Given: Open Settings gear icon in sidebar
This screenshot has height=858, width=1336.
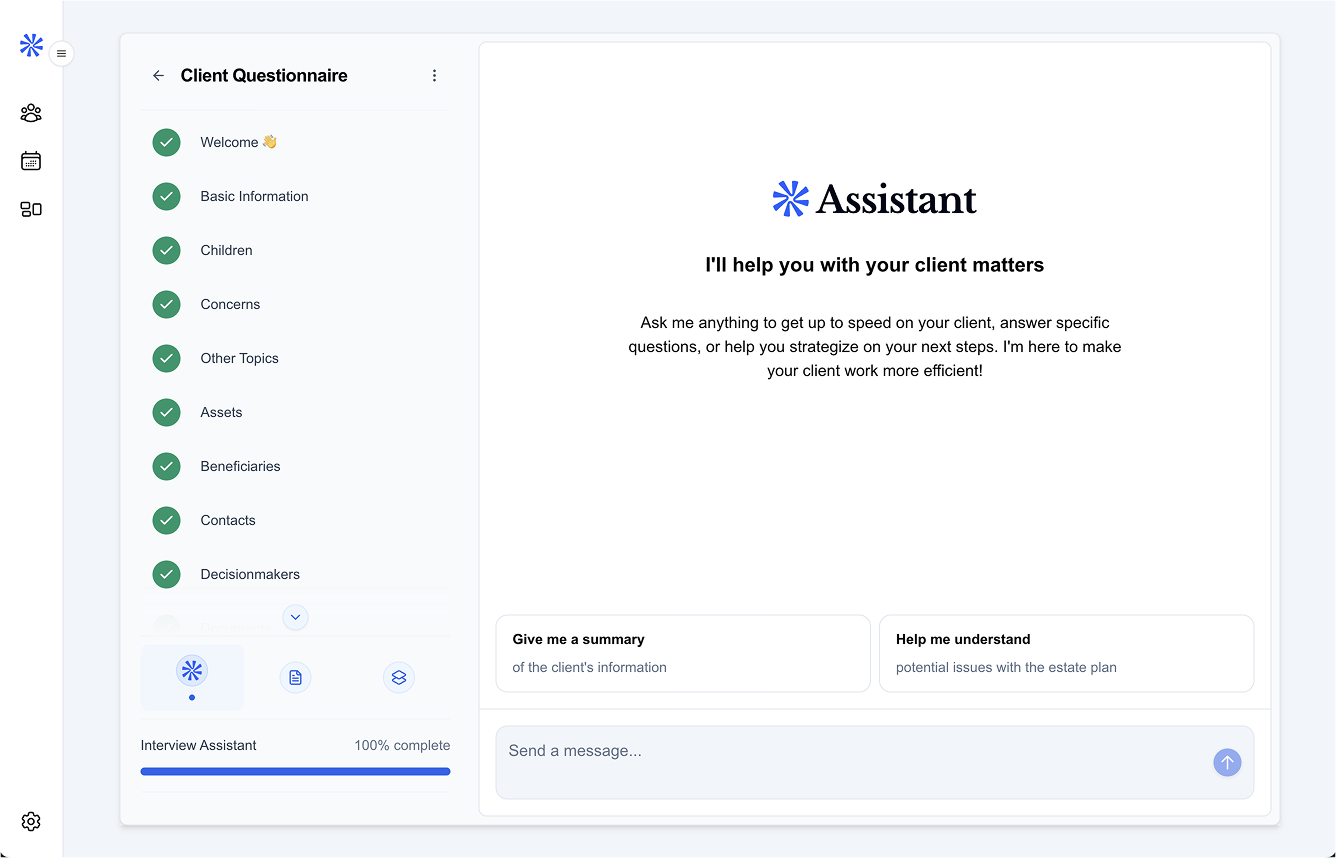Looking at the screenshot, I should click(31, 821).
